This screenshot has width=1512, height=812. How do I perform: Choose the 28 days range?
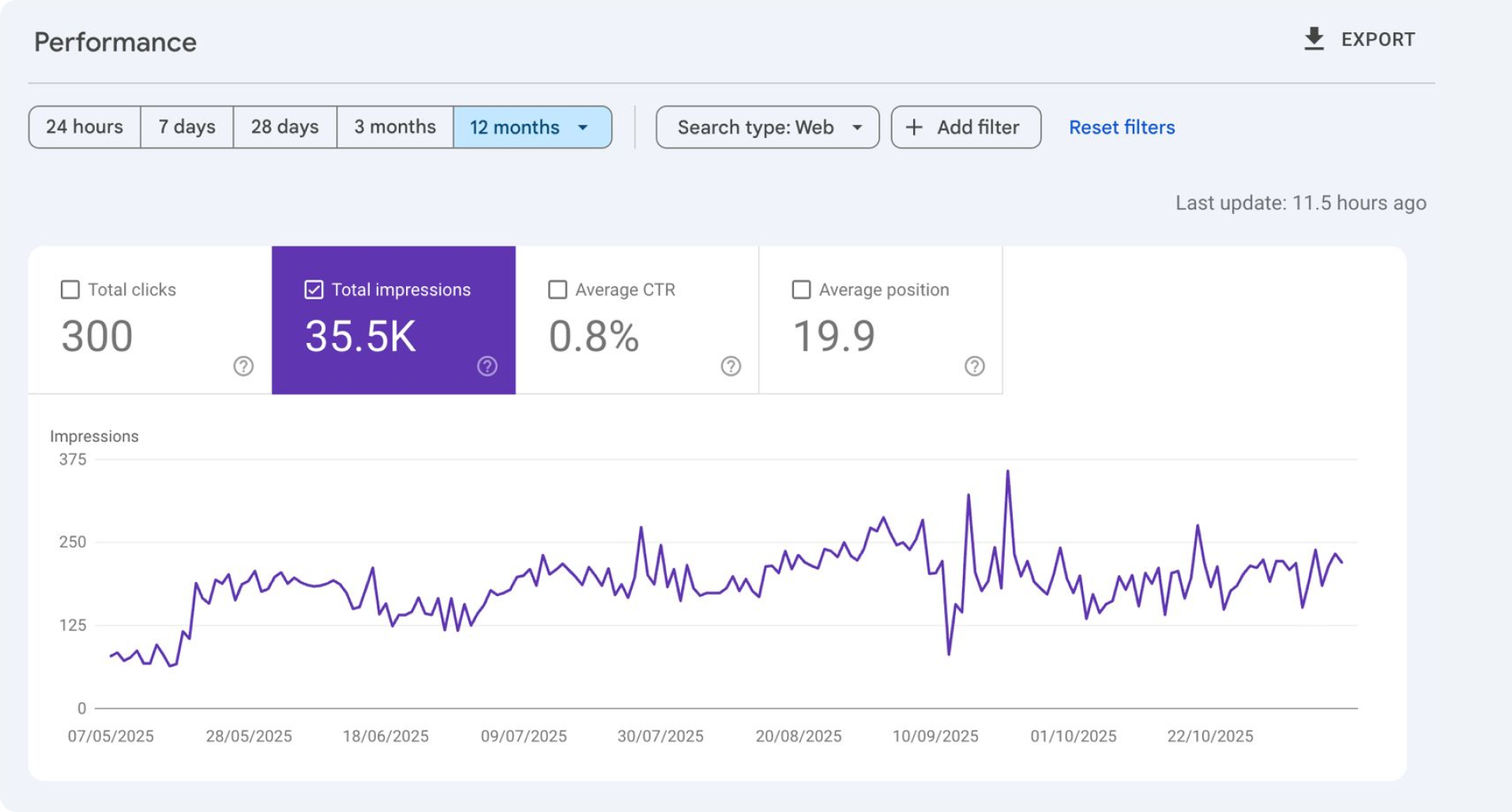[x=284, y=127]
